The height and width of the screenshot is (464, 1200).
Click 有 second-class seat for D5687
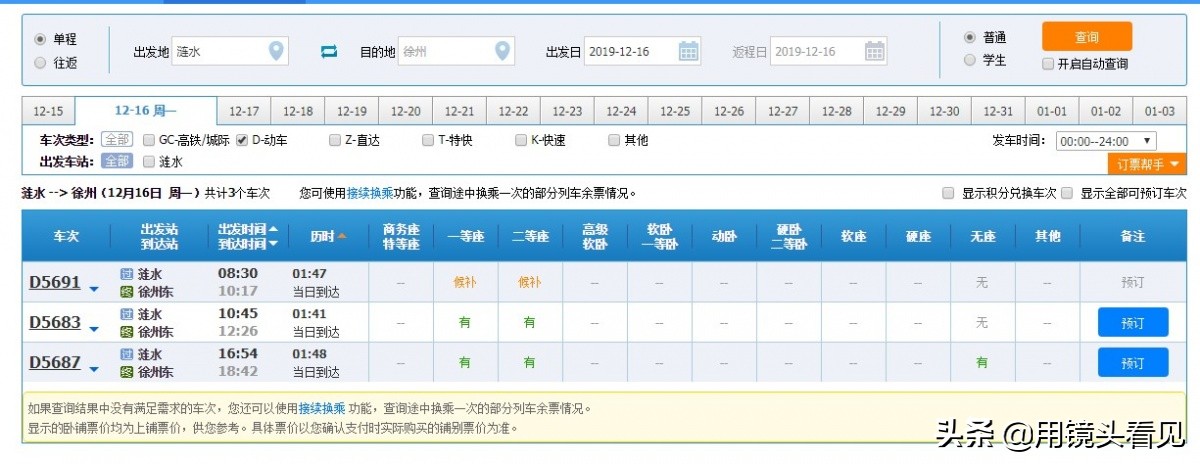tap(529, 362)
